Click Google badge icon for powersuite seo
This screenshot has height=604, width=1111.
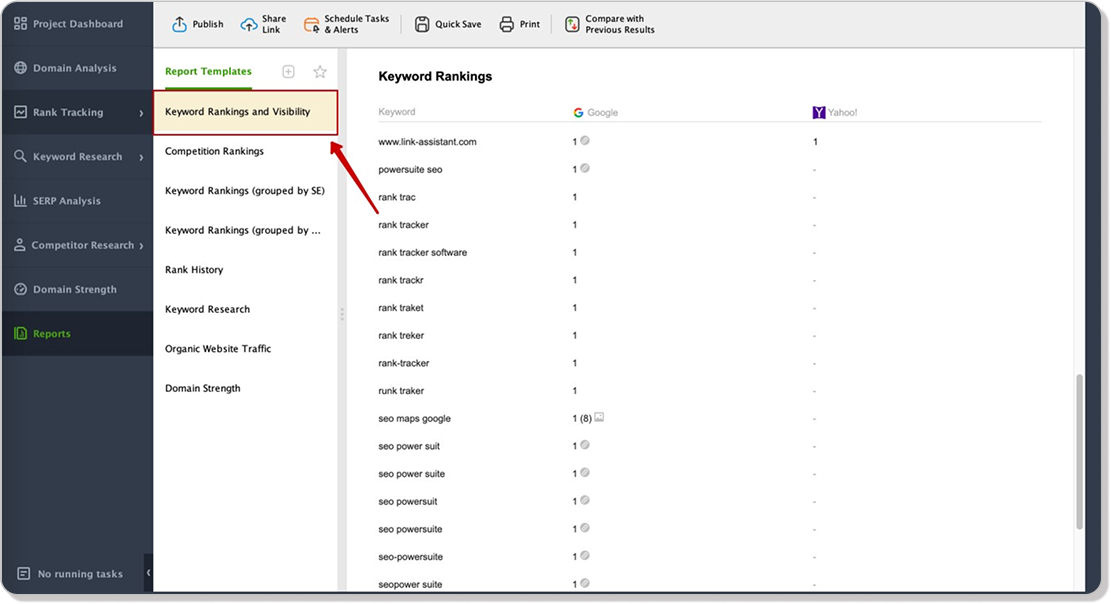[585, 168]
